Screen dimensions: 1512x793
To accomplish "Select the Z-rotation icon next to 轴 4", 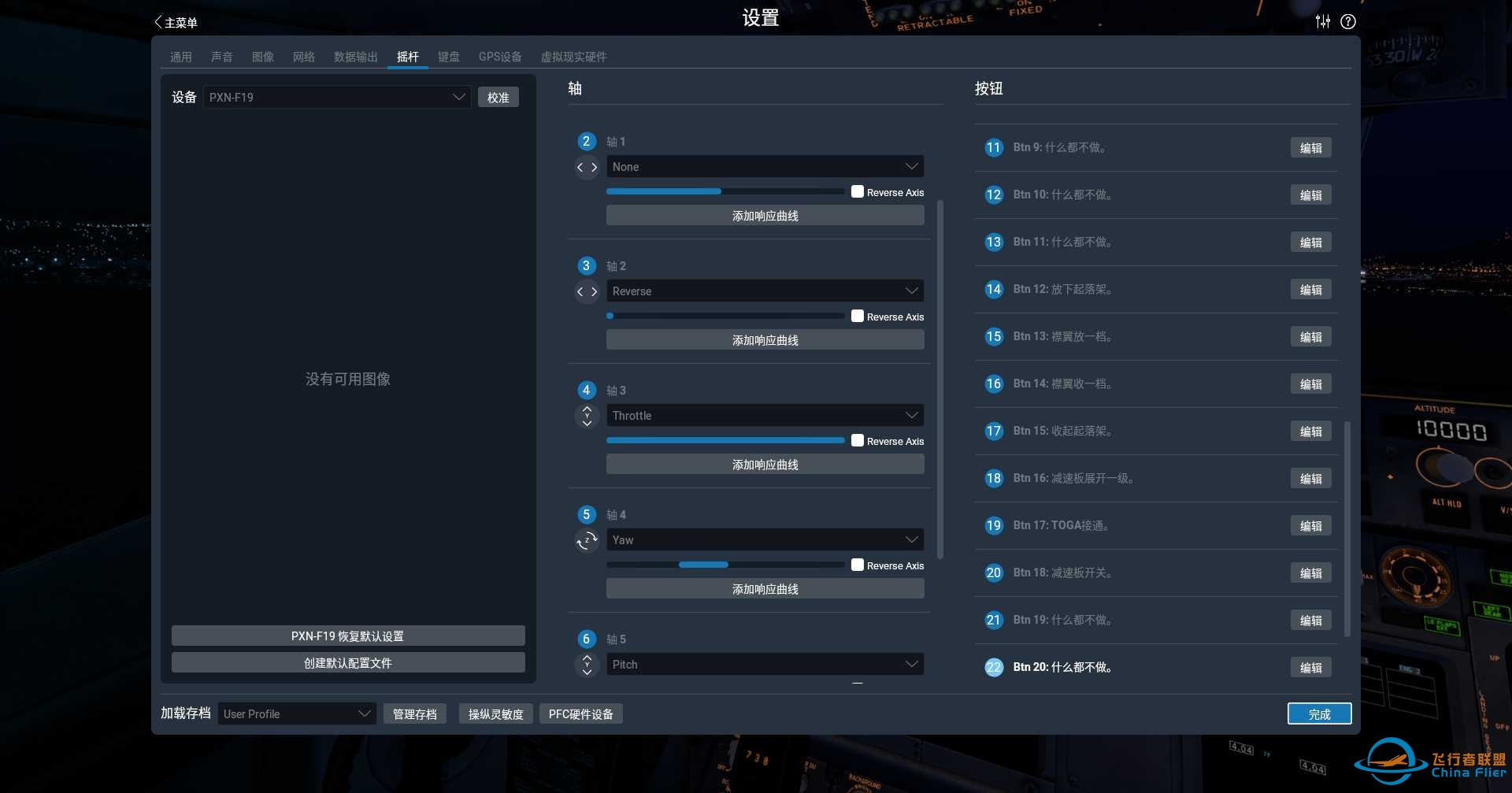I will 587,540.
